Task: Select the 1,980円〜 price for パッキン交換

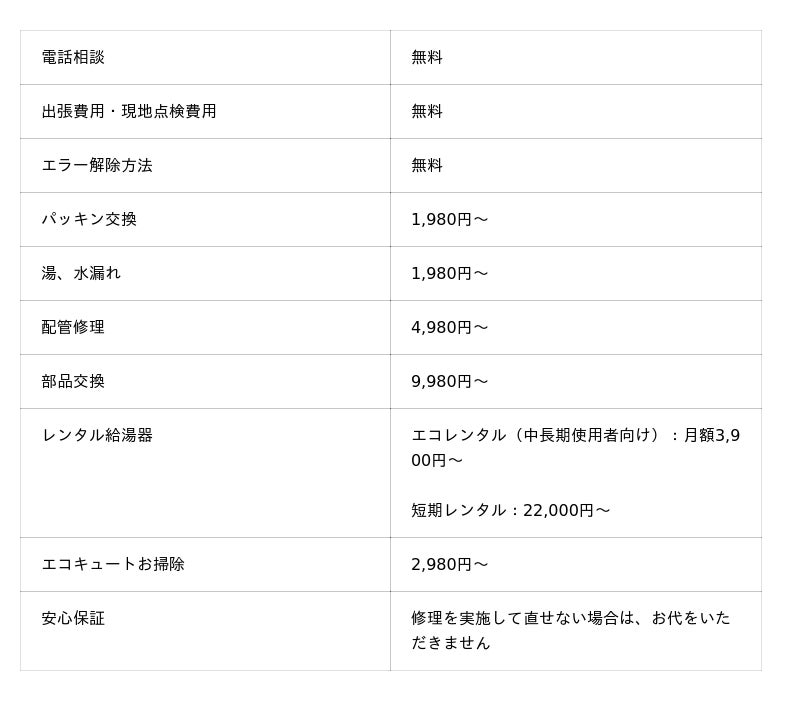Action: tap(450, 219)
